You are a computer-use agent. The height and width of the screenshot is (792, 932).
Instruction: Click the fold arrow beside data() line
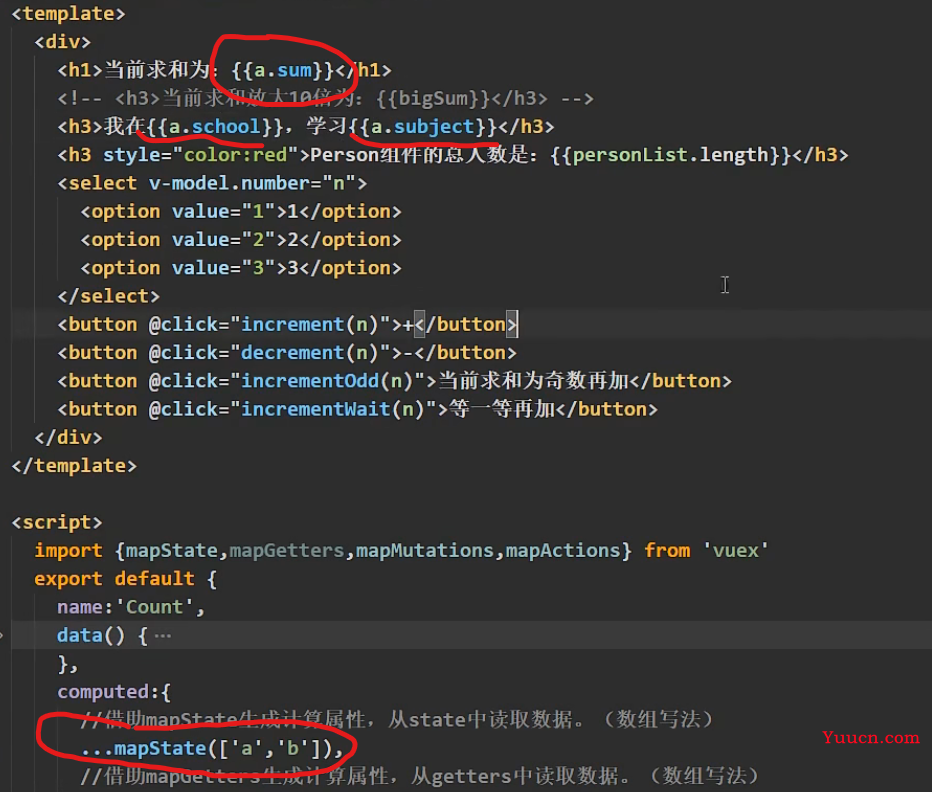(x=2, y=636)
